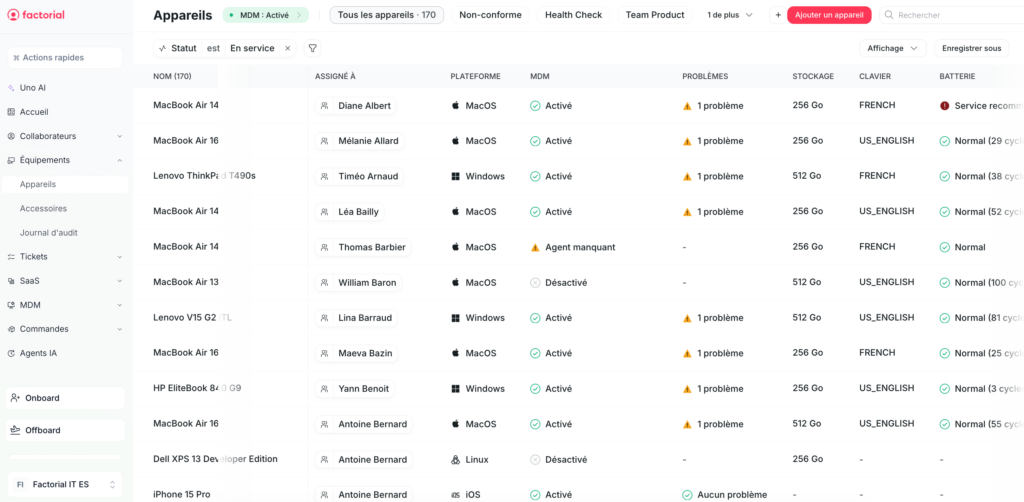This screenshot has height=502, width=1024.
Task: Click the Statut filter chip
Action: 178,48
